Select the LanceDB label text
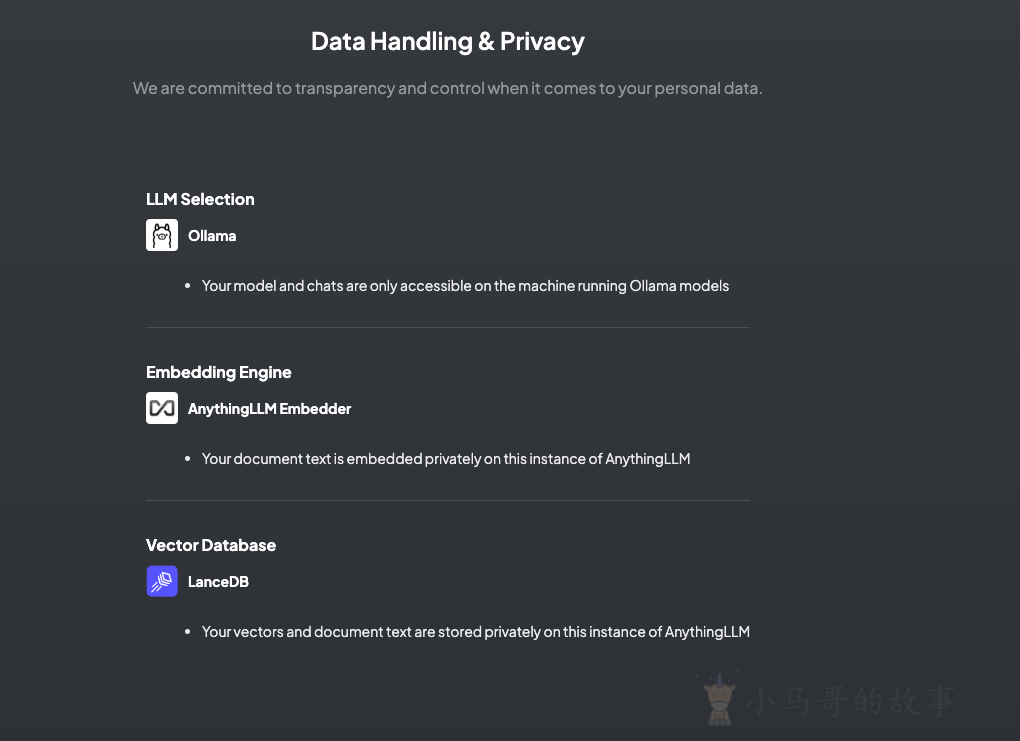1020x741 pixels. (218, 582)
